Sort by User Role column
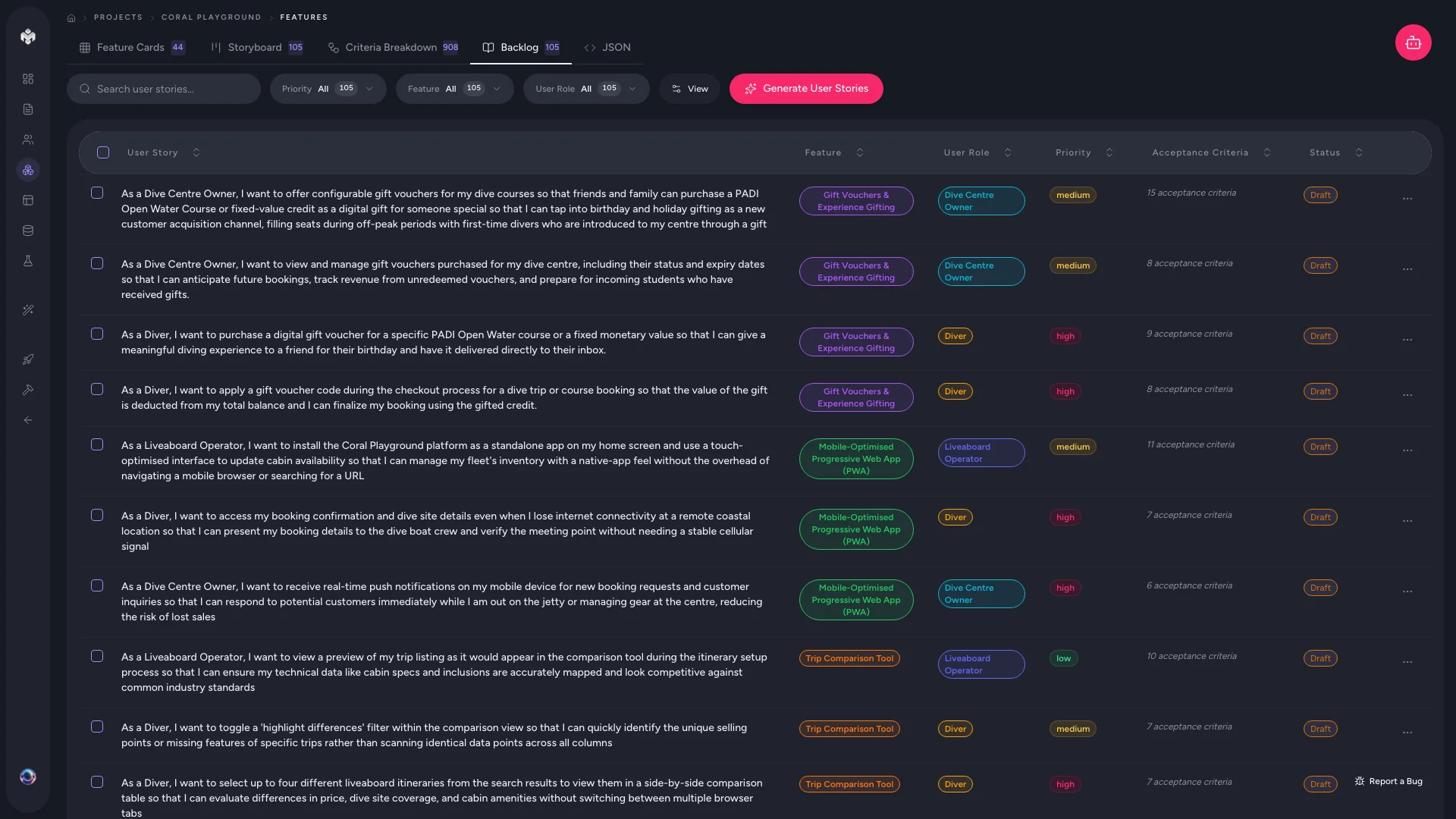 click(977, 152)
